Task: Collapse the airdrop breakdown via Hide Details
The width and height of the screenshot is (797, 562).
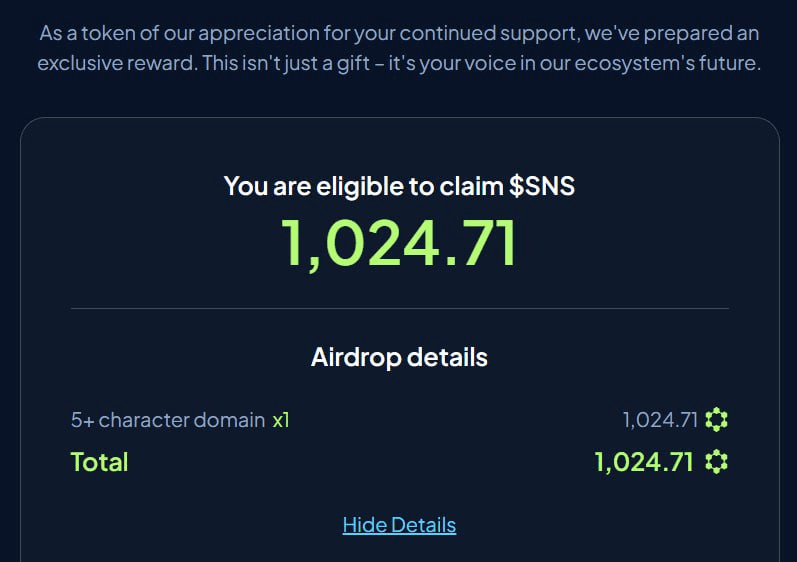Action: tap(399, 525)
